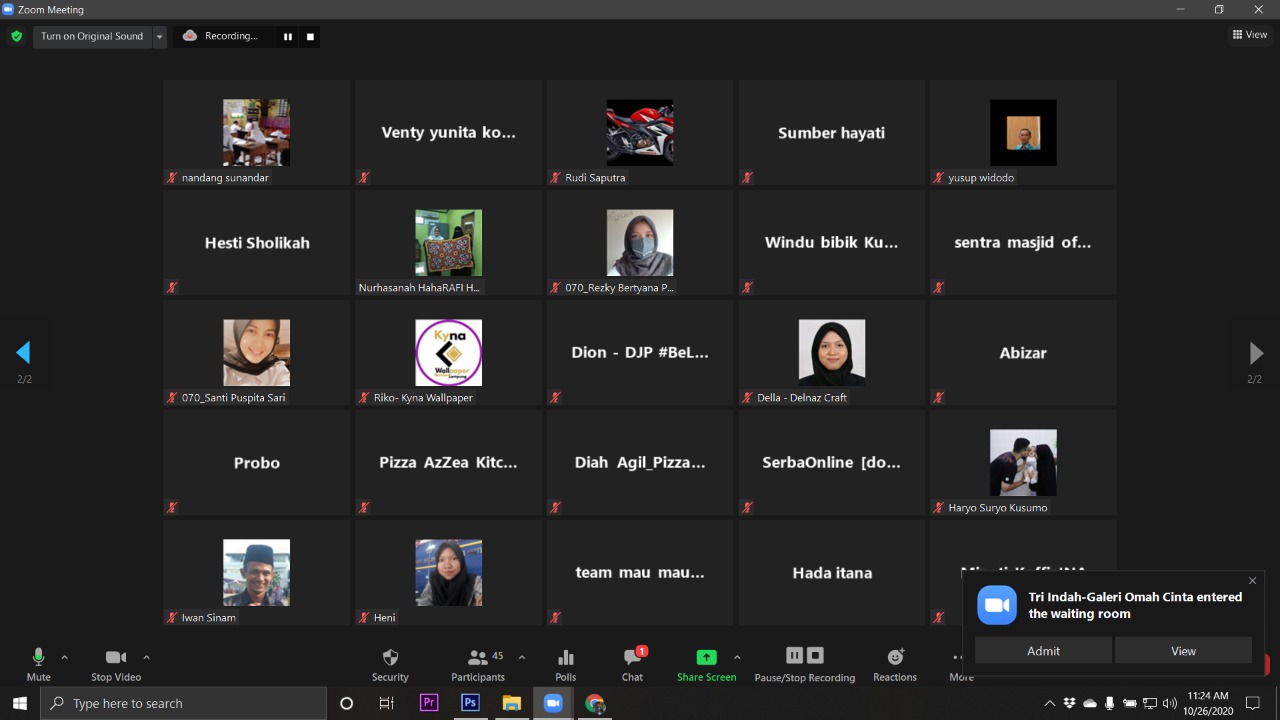
Task: Expand video options arrow next to Stop Video
Action: [146, 657]
